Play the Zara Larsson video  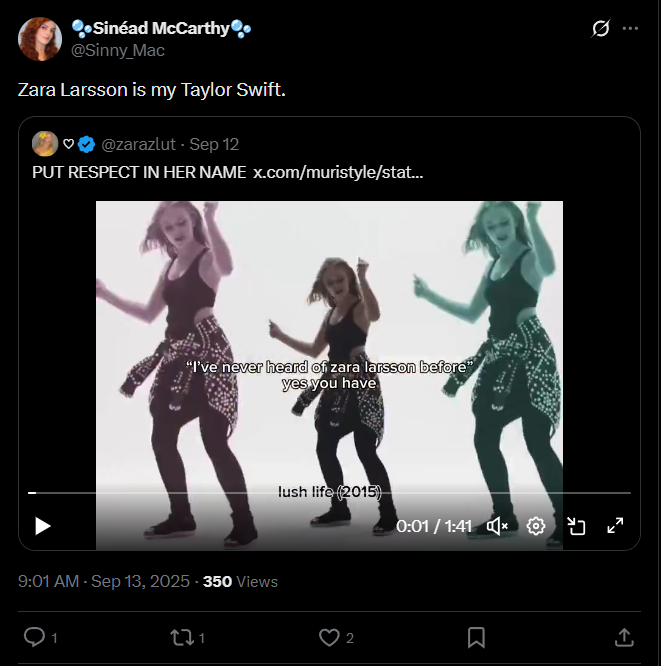tap(43, 526)
